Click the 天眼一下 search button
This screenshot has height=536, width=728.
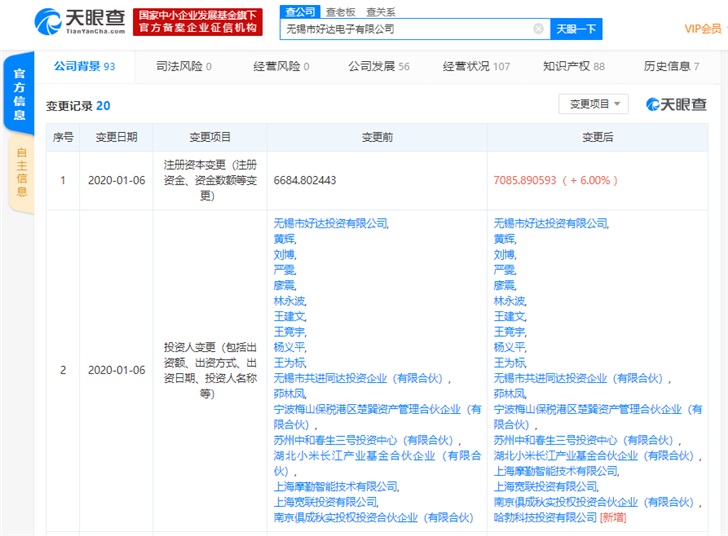coord(576,29)
